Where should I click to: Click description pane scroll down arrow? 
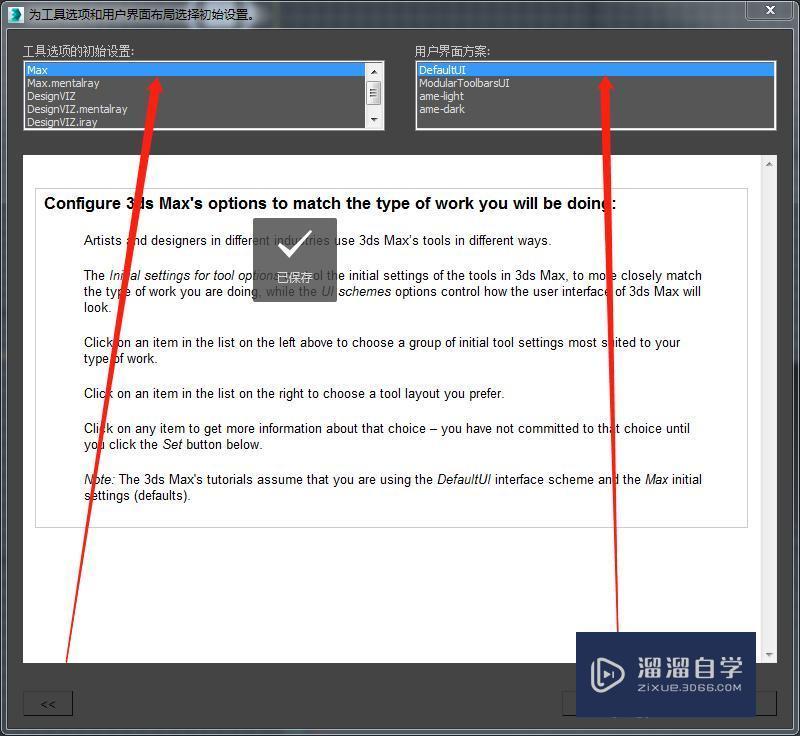[x=769, y=654]
